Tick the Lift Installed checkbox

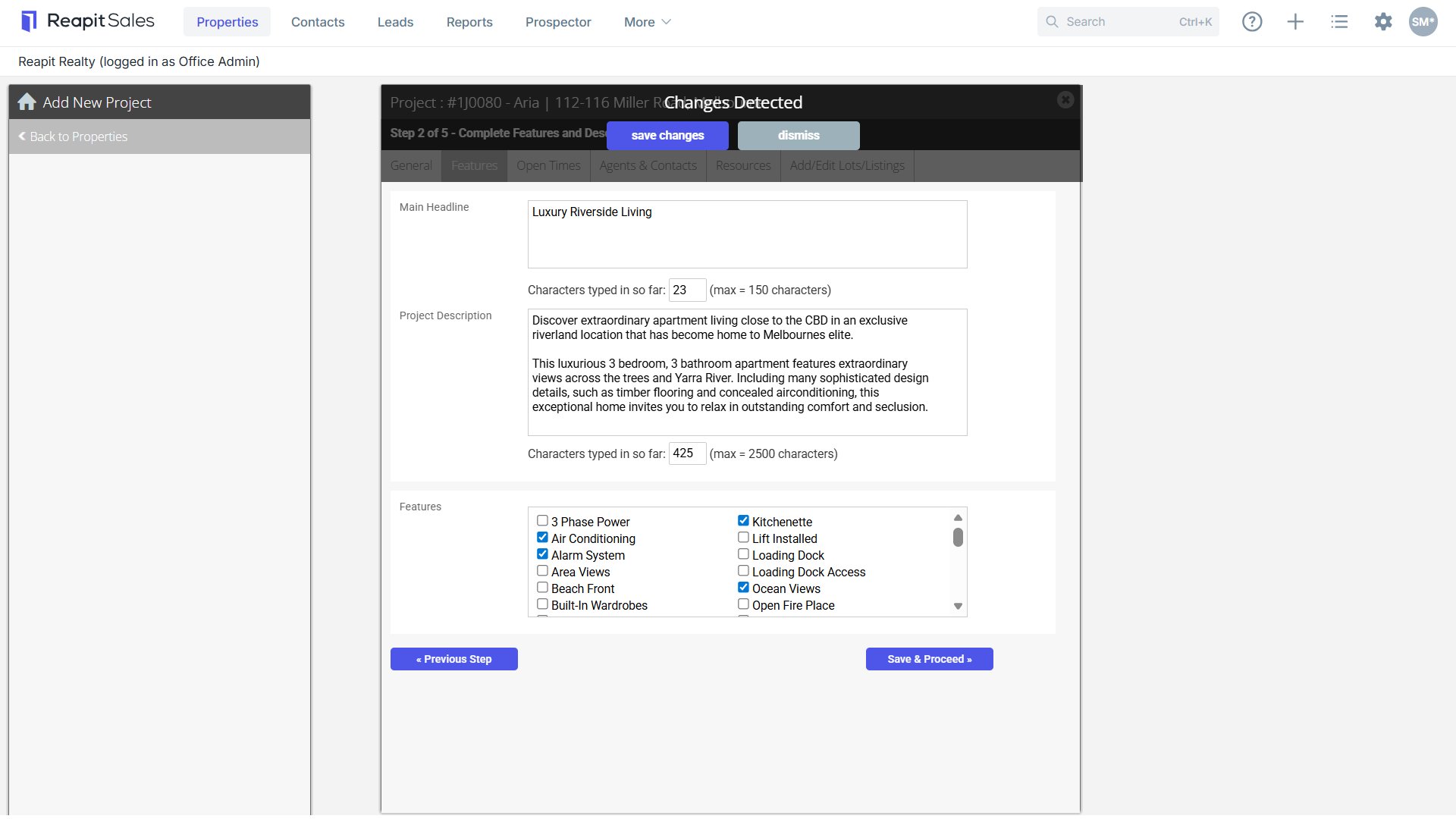tap(743, 538)
